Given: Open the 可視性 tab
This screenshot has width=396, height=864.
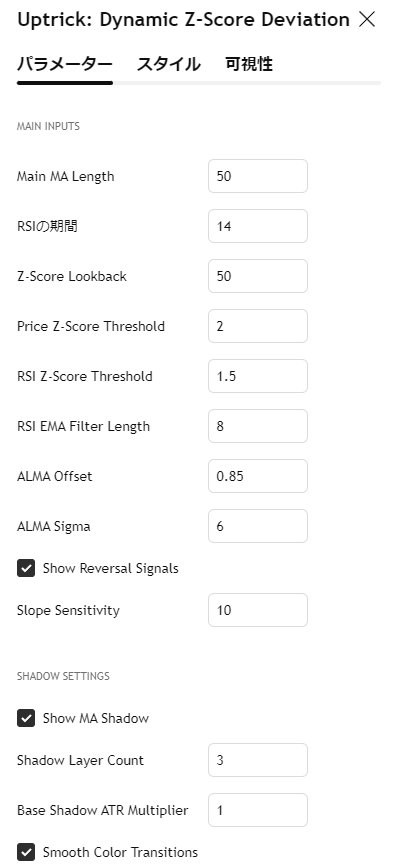Looking at the screenshot, I should pos(249,64).
